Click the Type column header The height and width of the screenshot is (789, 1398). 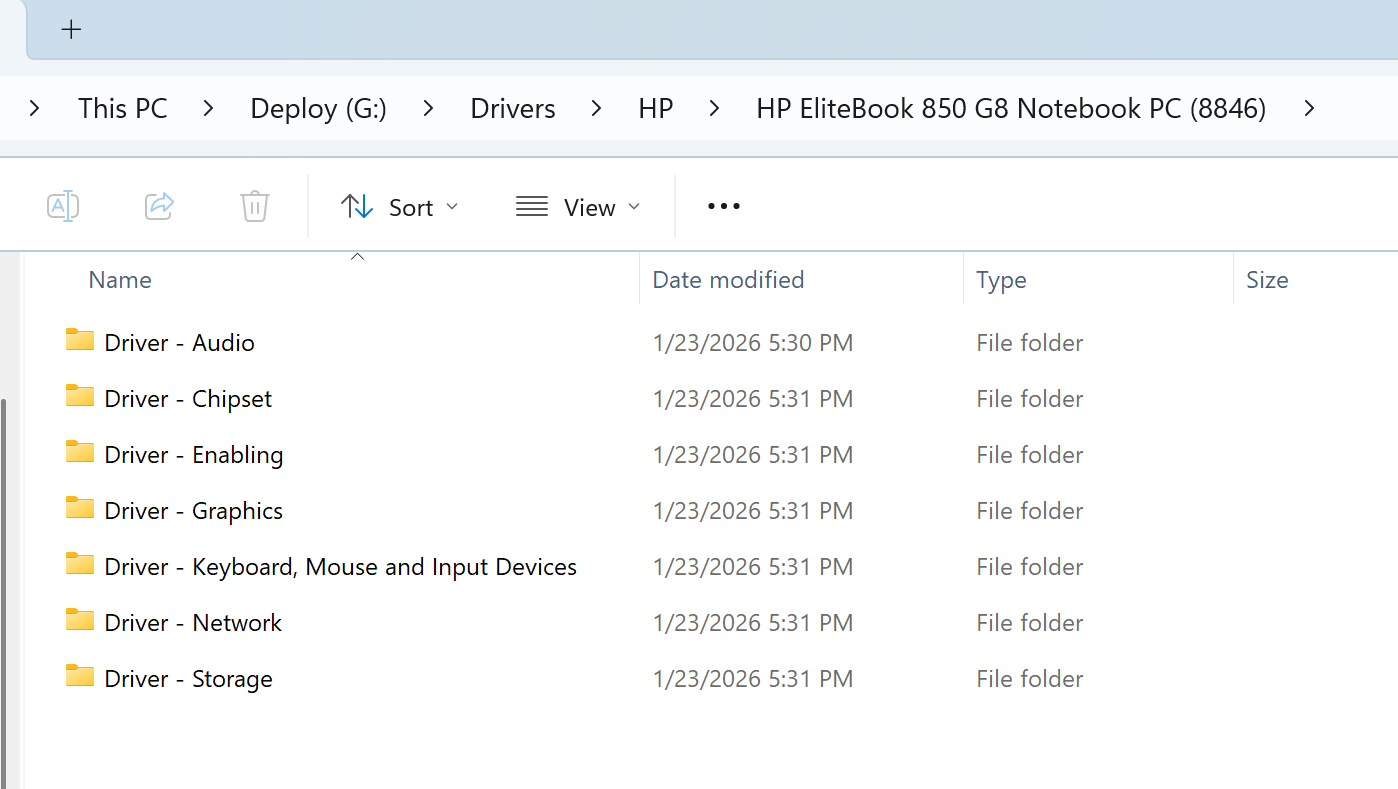(x=1001, y=280)
